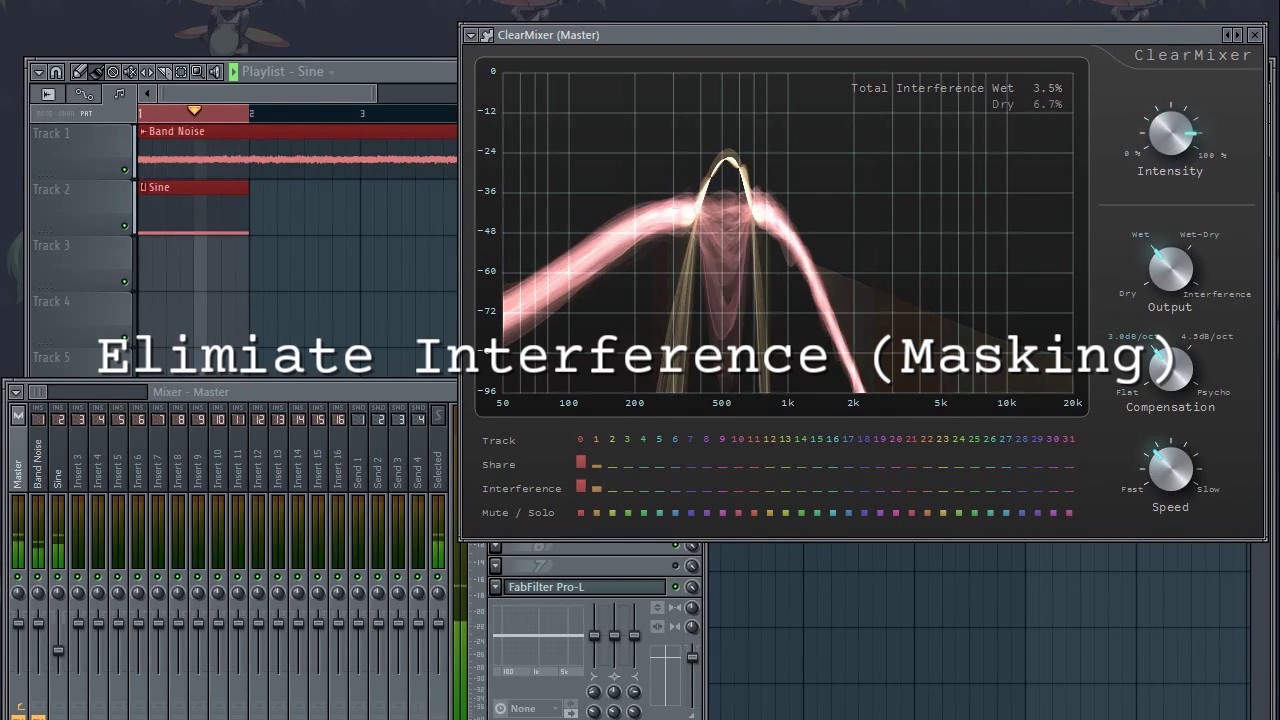Click the Mixer view toggle button
Viewport: 1280px width, 720px height.
37,391
